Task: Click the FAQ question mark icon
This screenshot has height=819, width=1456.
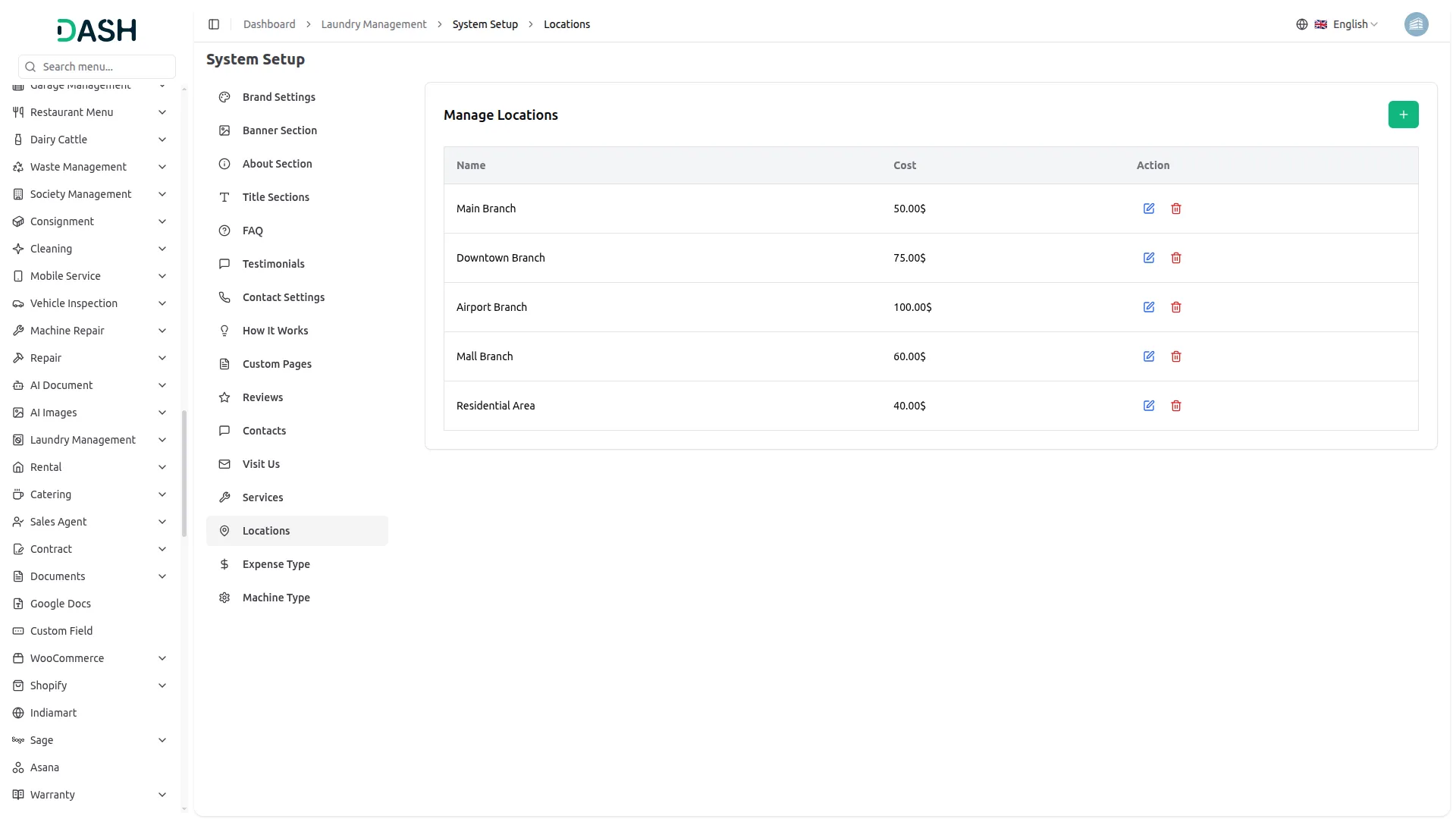Action: point(224,231)
